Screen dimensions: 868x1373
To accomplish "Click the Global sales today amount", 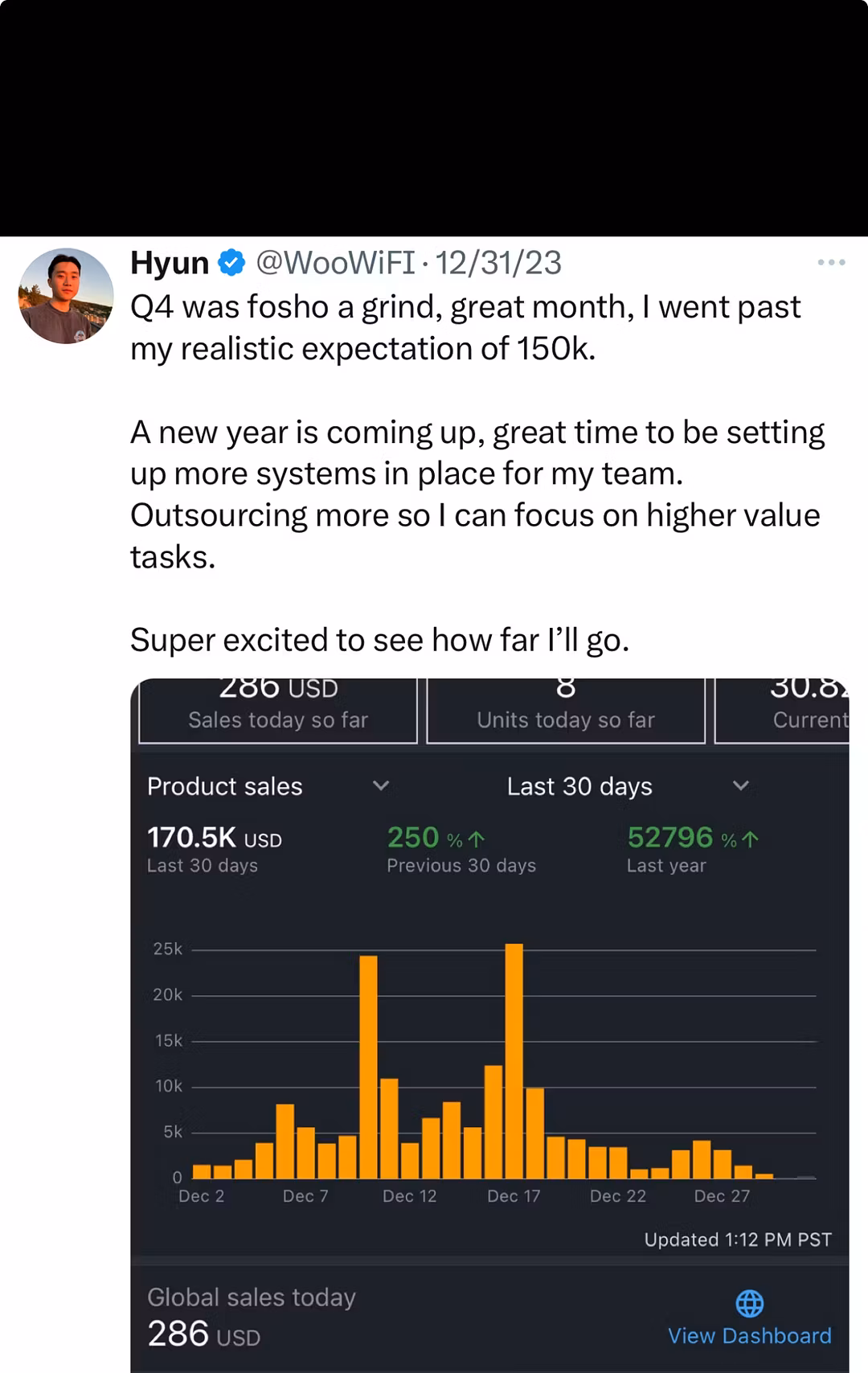I will (x=204, y=1334).
